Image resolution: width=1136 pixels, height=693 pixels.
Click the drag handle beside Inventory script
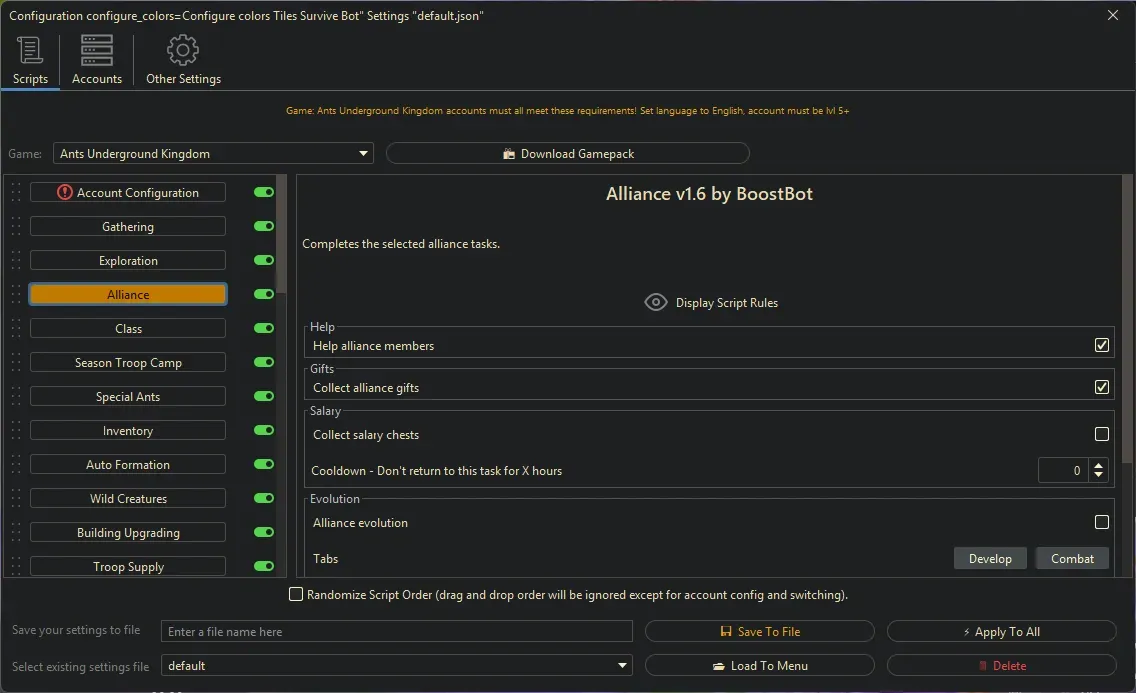[16, 431]
